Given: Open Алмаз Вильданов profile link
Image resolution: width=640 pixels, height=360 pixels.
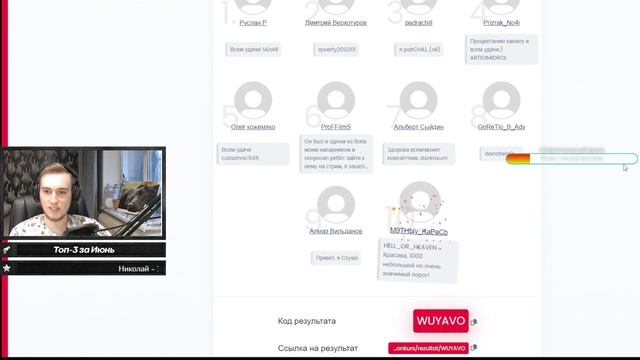Looking at the screenshot, I should [x=336, y=231].
